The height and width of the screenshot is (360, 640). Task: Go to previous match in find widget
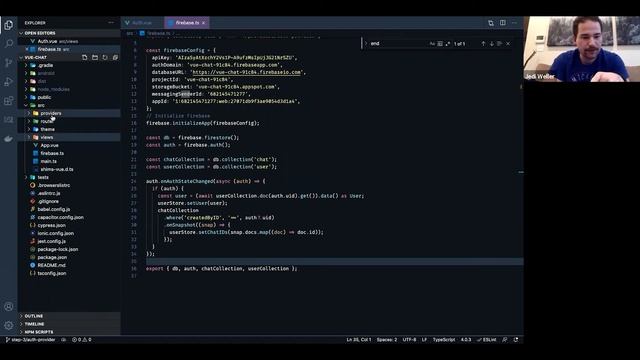pyautogui.click(x=483, y=44)
